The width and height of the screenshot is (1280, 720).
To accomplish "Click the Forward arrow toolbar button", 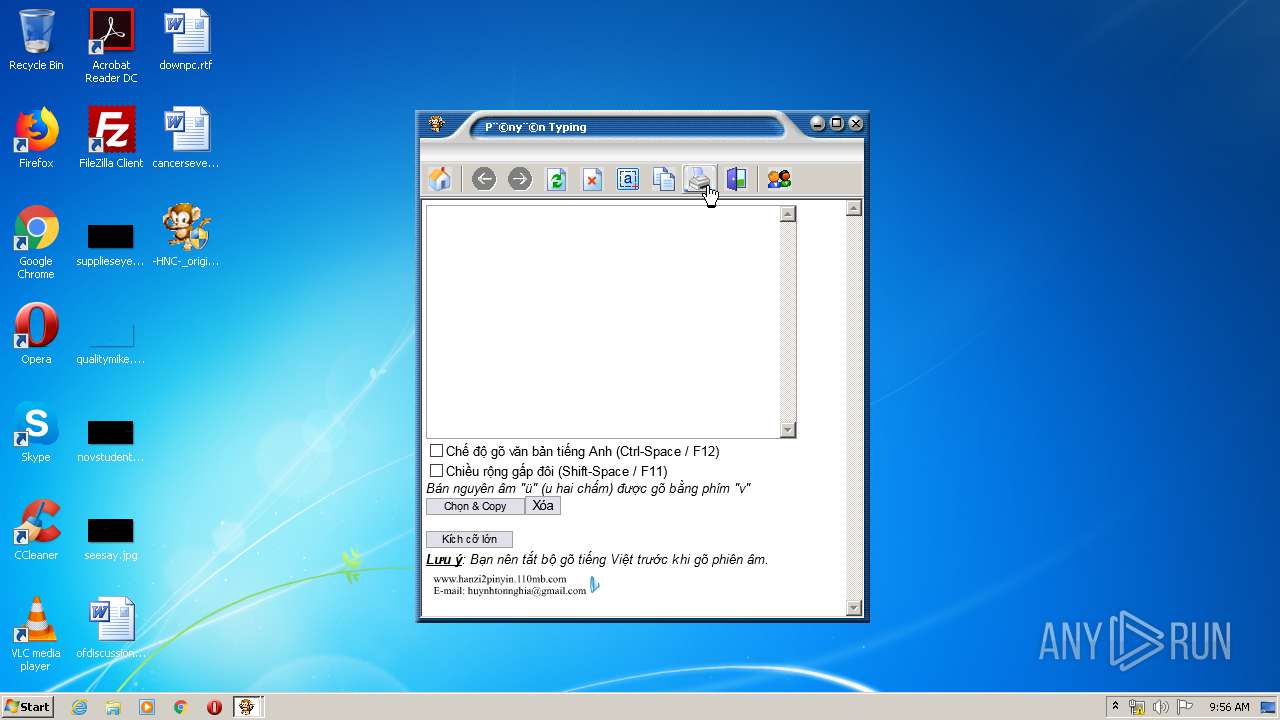I will [x=520, y=179].
